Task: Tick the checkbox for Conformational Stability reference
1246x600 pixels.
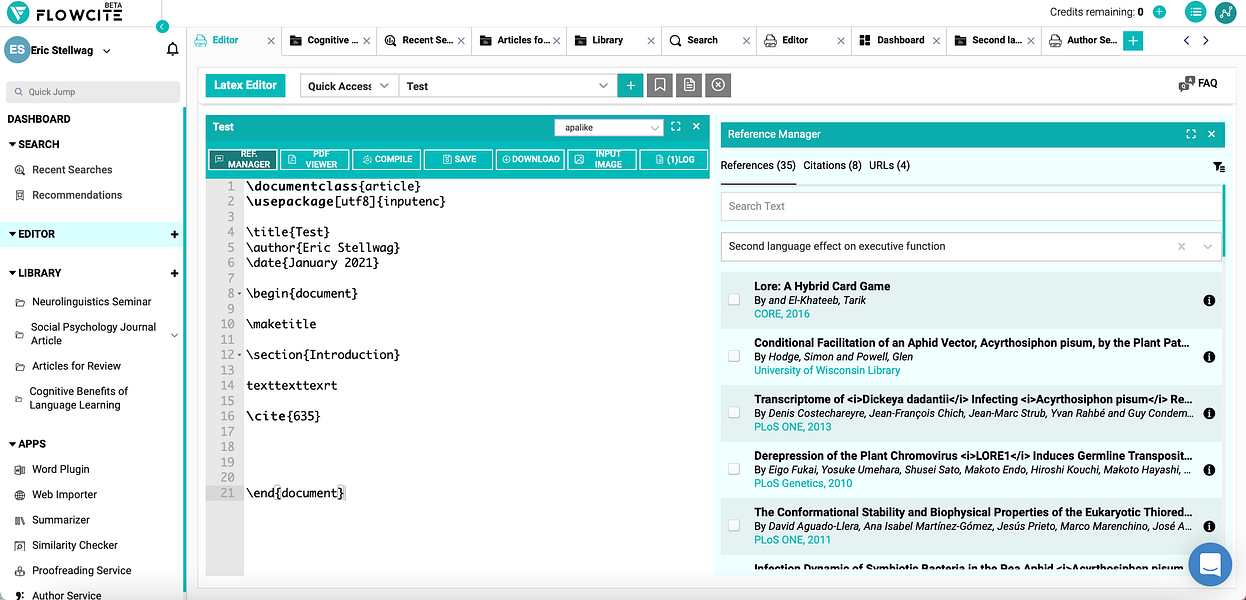Action: point(734,525)
